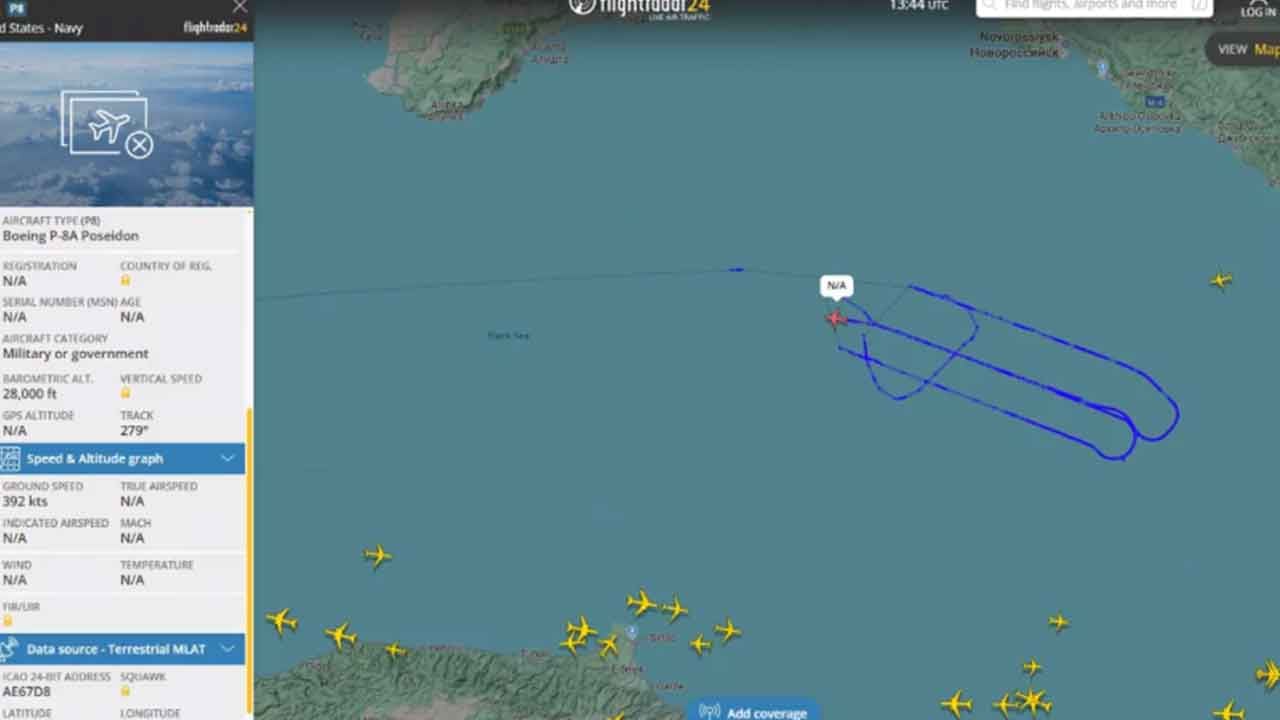Click the Flightradar24 logo at top
This screenshot has width=1280, height=720.
[640, 8]
